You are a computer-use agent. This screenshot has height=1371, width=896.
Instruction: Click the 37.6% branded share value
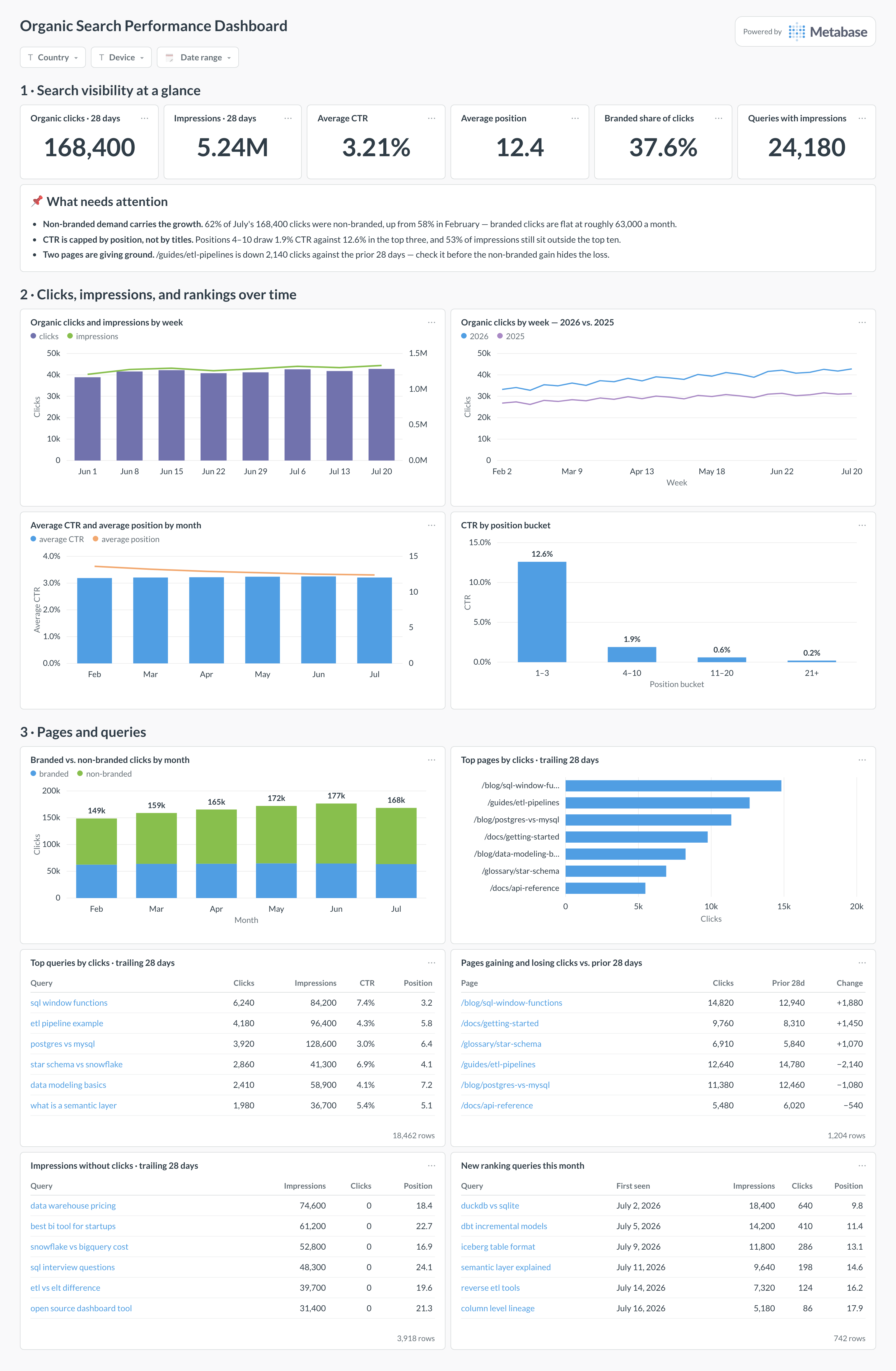663,147
